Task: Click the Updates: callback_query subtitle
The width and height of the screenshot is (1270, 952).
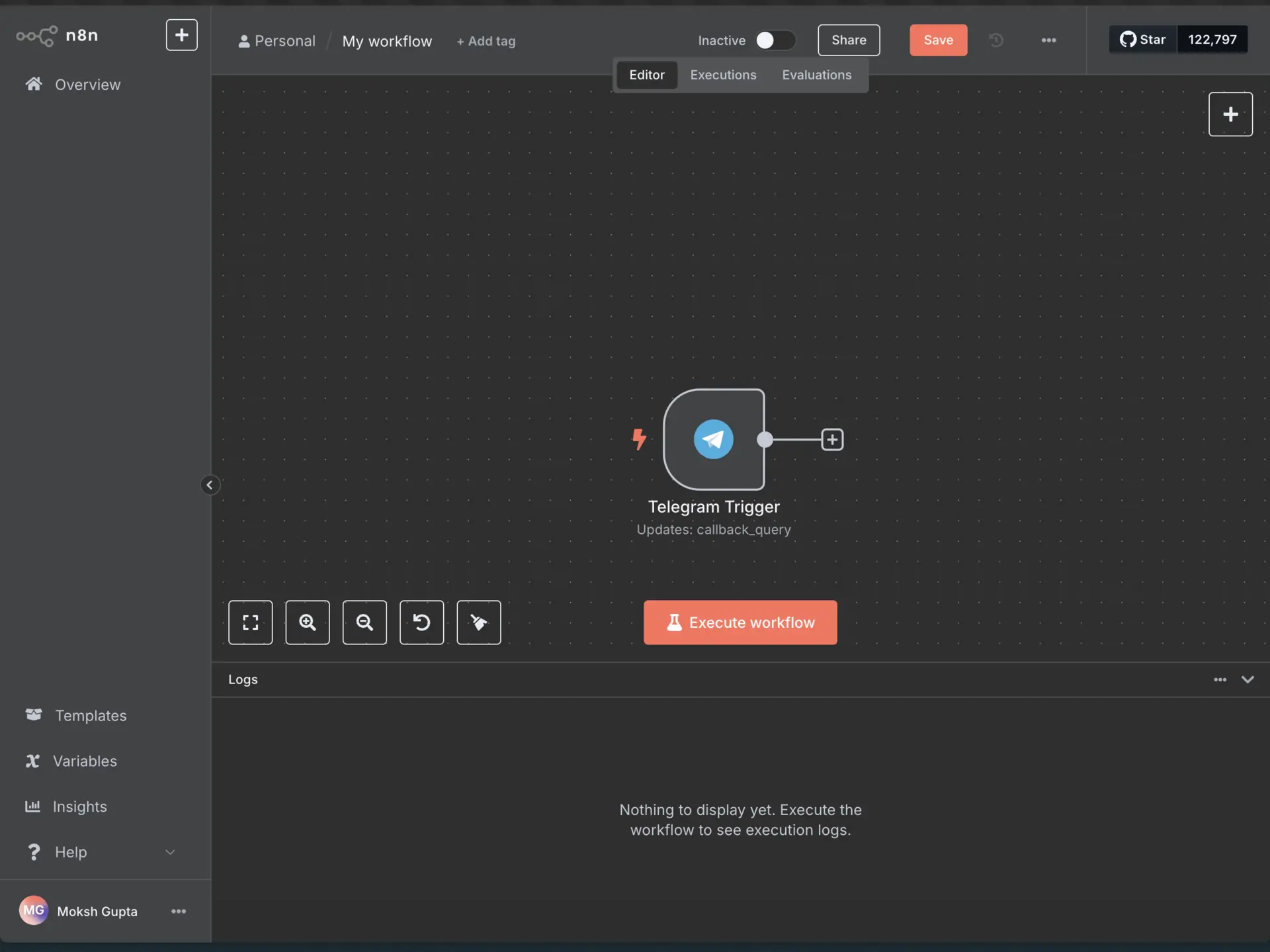Action: pyautogui.click(x=714, y=529)
